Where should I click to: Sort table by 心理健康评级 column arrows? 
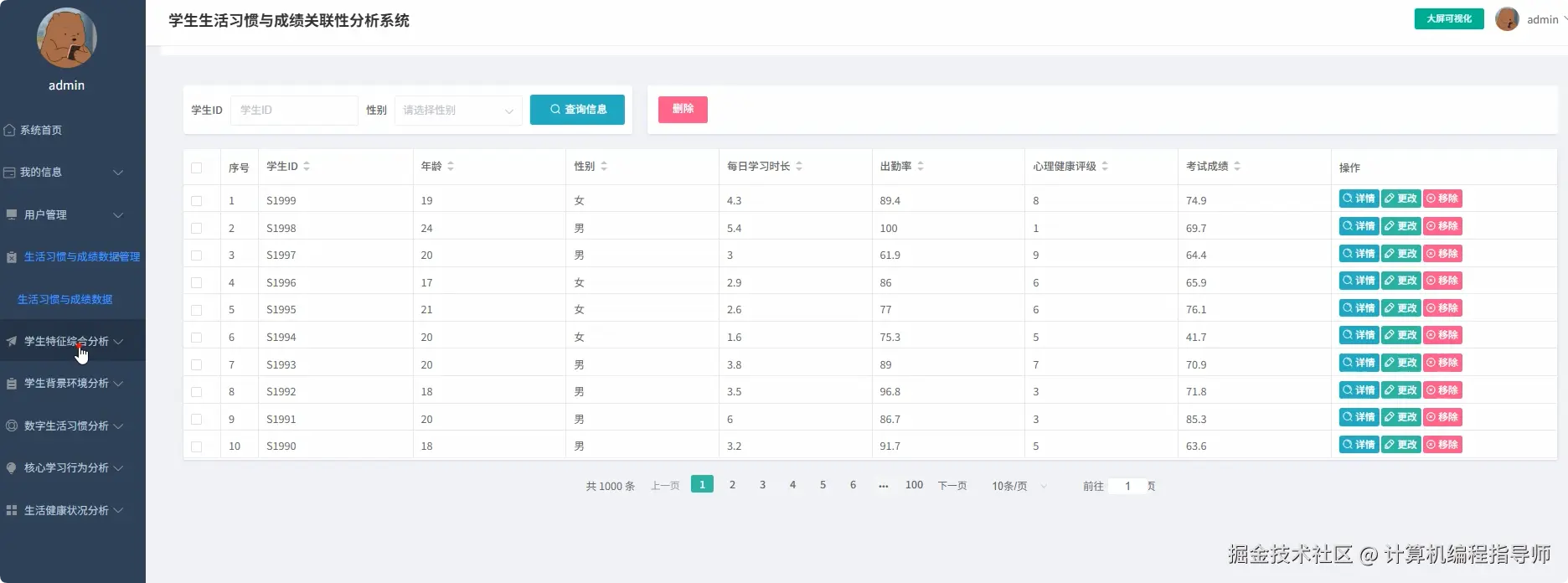pos(1105,167)
